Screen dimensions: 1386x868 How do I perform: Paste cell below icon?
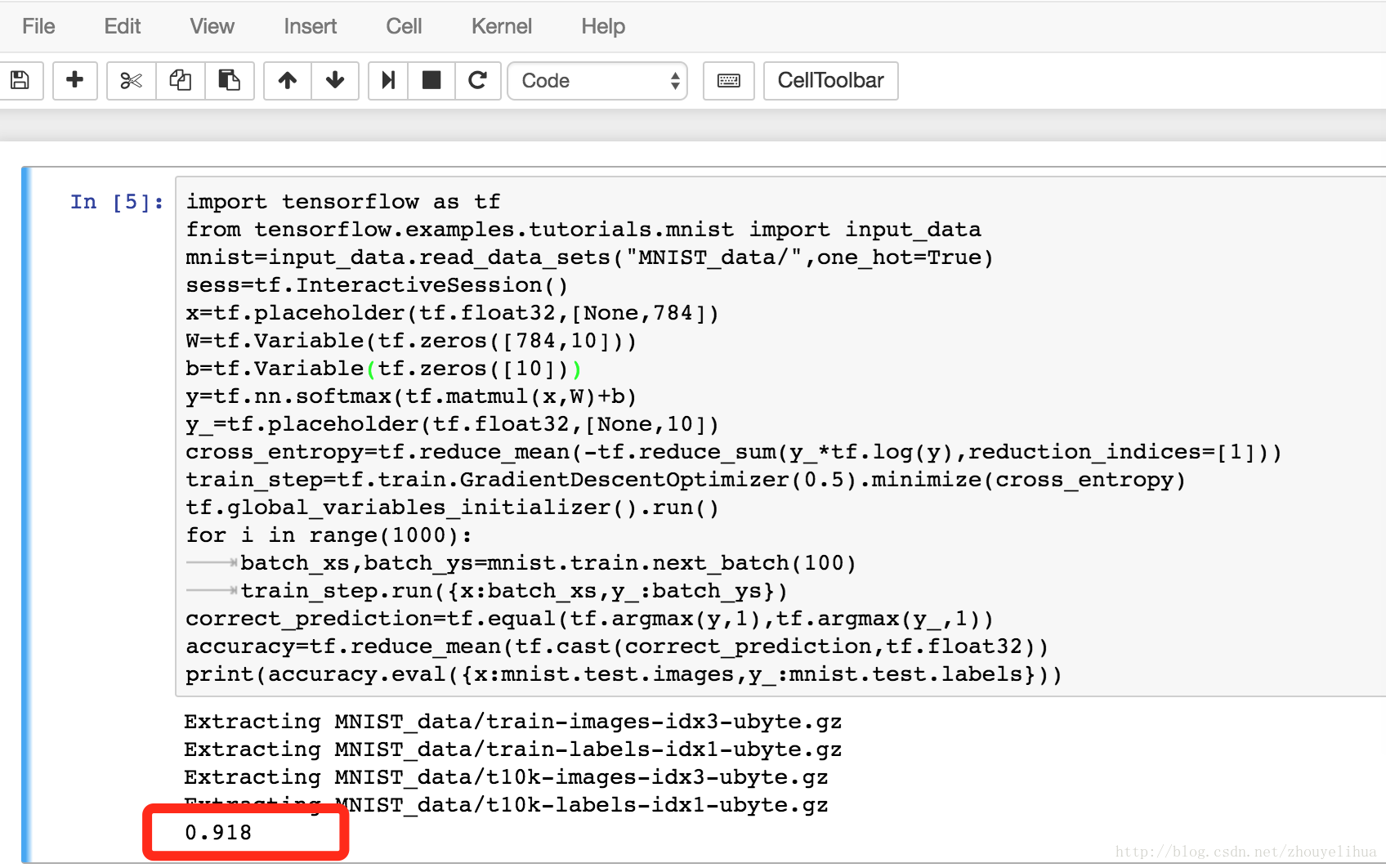point(229,80)
